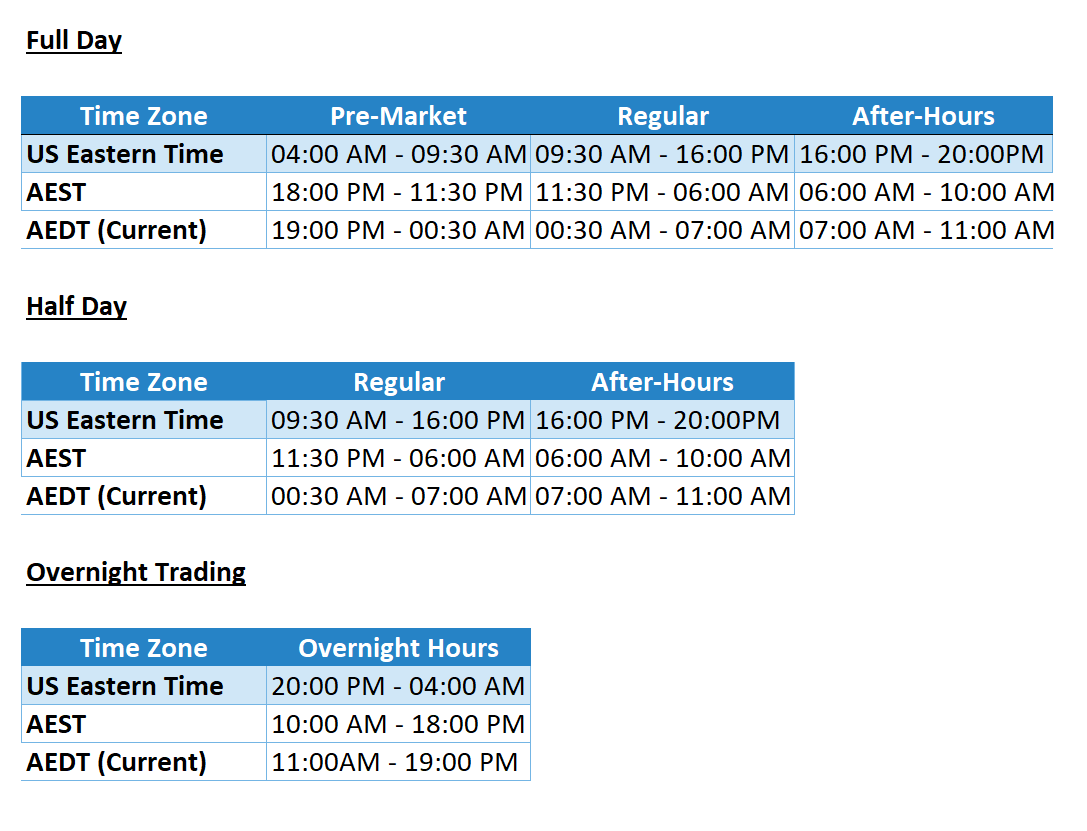Click the Regular header in Half Day table

coord(398,382)
